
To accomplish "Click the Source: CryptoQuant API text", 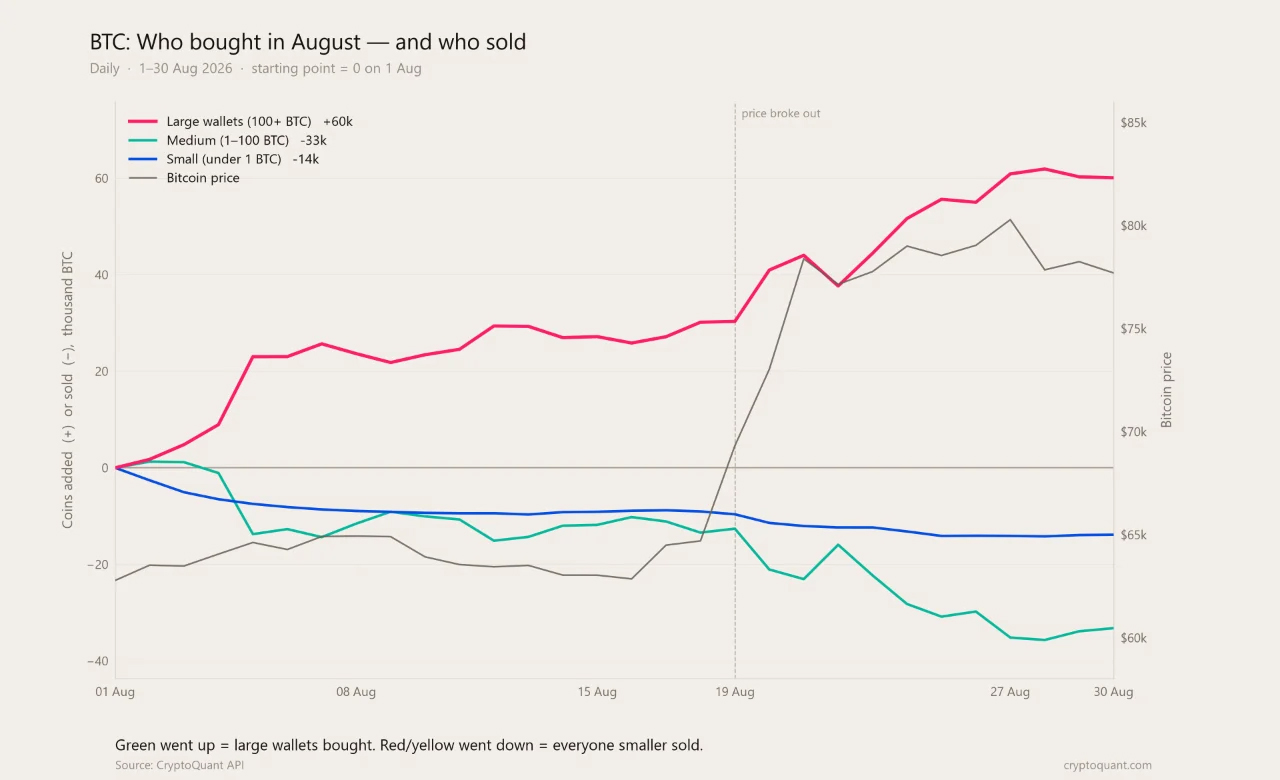I will tap(180, 765).
